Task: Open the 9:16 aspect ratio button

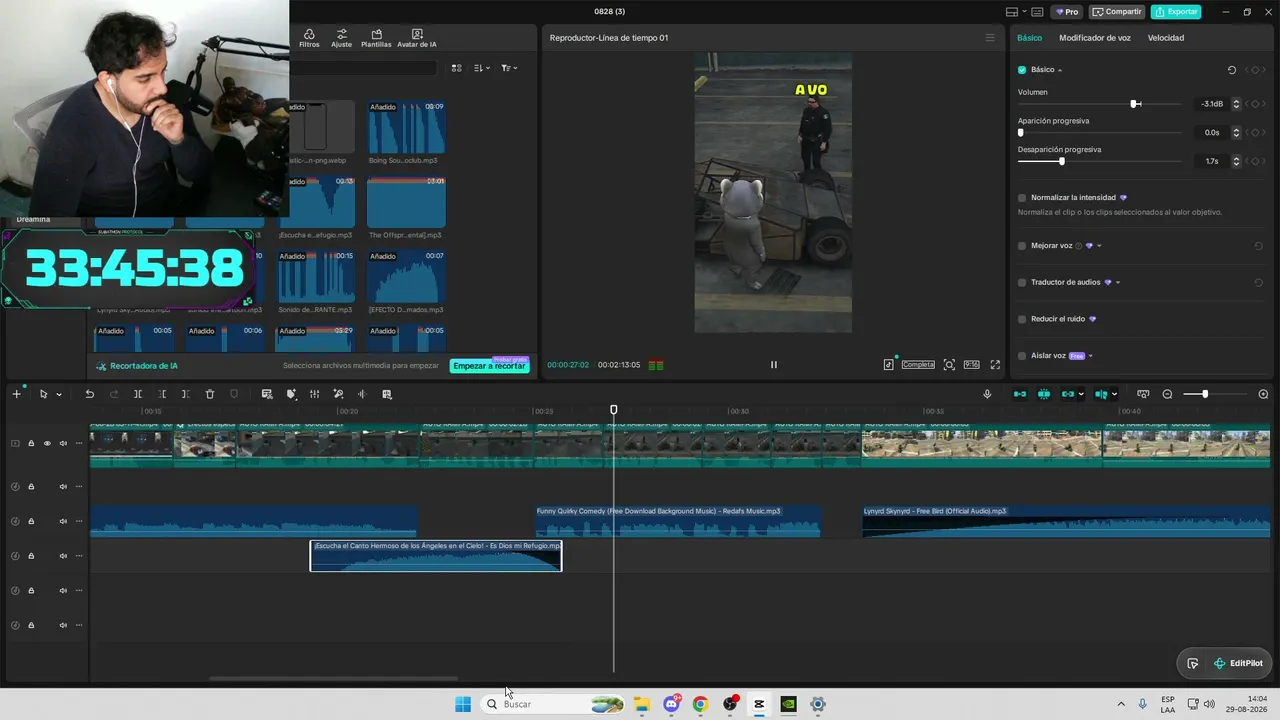Action: pos(971,365)
